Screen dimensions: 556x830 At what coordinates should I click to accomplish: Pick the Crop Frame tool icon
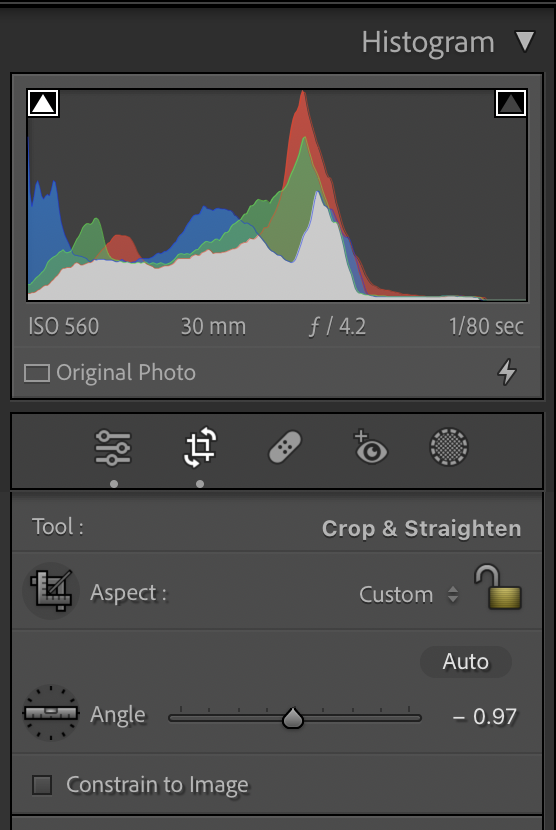(51, 591)
